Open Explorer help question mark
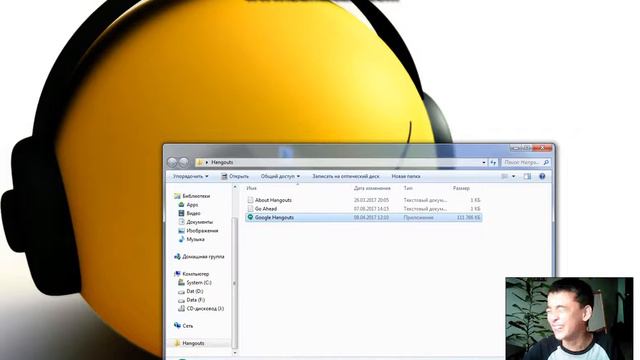Viewport: 640px width, 360px height. 542,176
